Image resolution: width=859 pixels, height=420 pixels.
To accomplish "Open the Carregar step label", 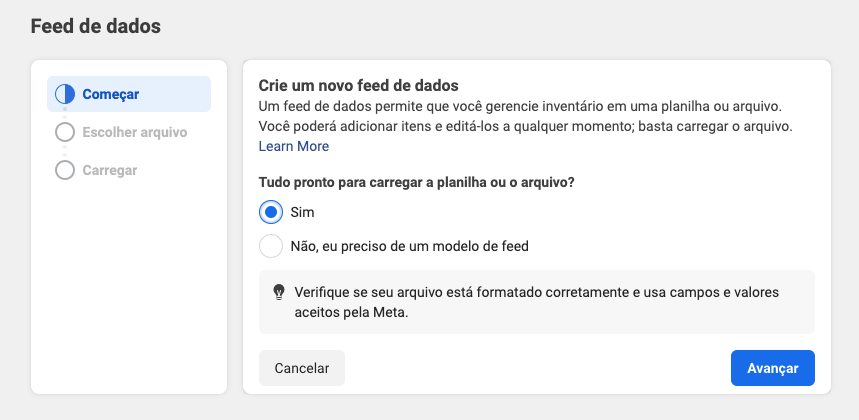I will tap(110, 170).
